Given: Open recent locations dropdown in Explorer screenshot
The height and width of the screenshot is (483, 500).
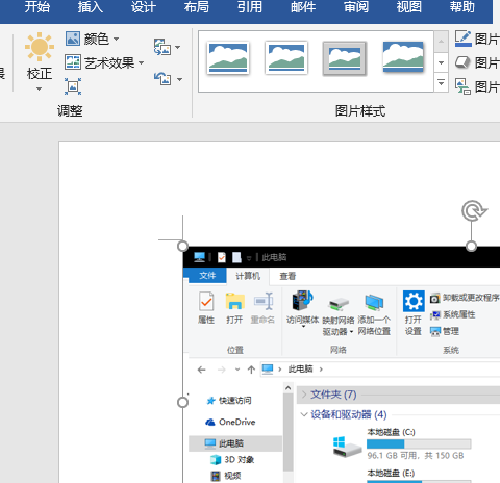Looking at the screenshot, I should click(x=237, y=369).
